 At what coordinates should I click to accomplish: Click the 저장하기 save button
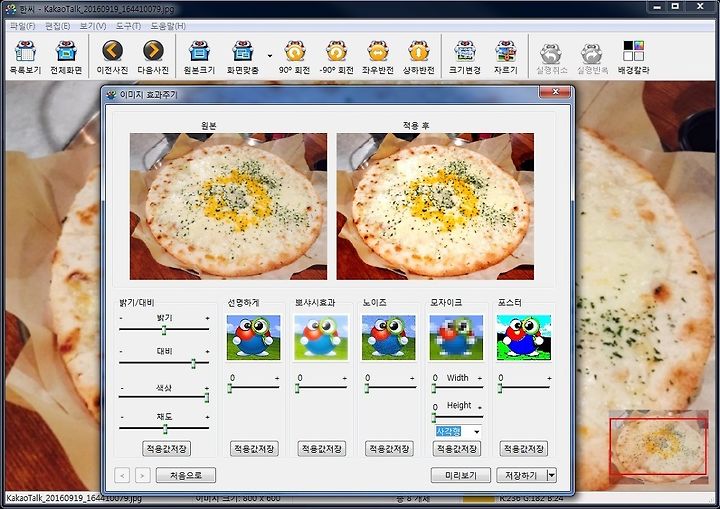522,475
